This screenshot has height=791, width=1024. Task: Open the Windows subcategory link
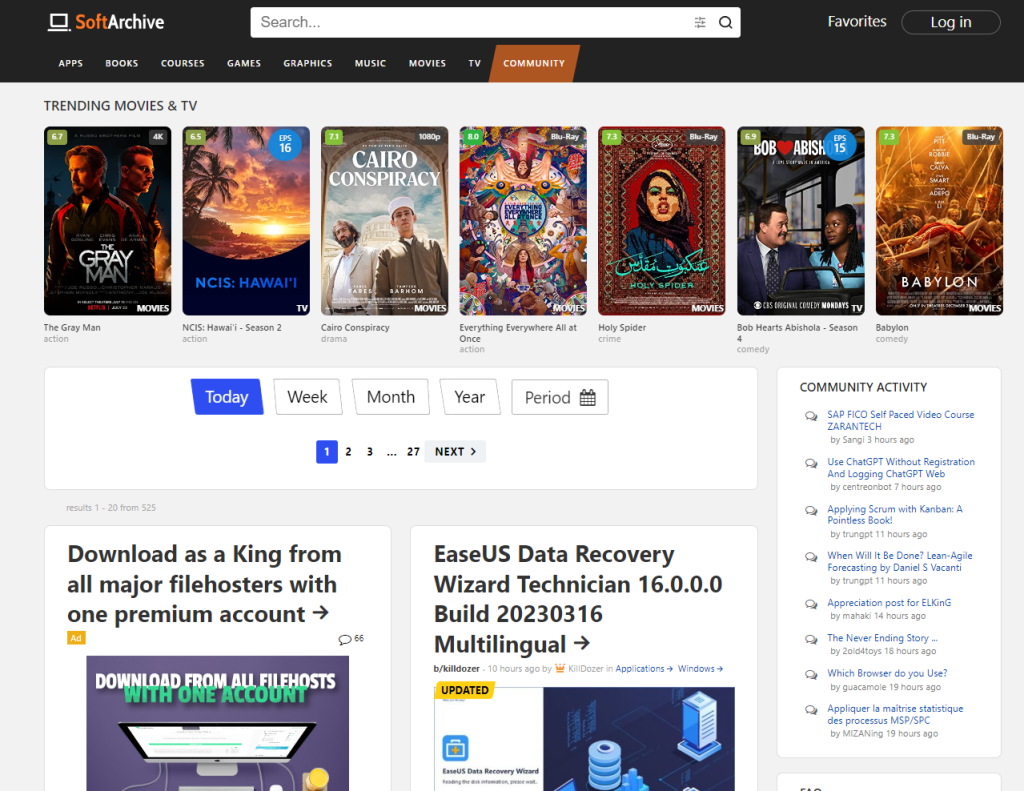[x=700, y=668]
